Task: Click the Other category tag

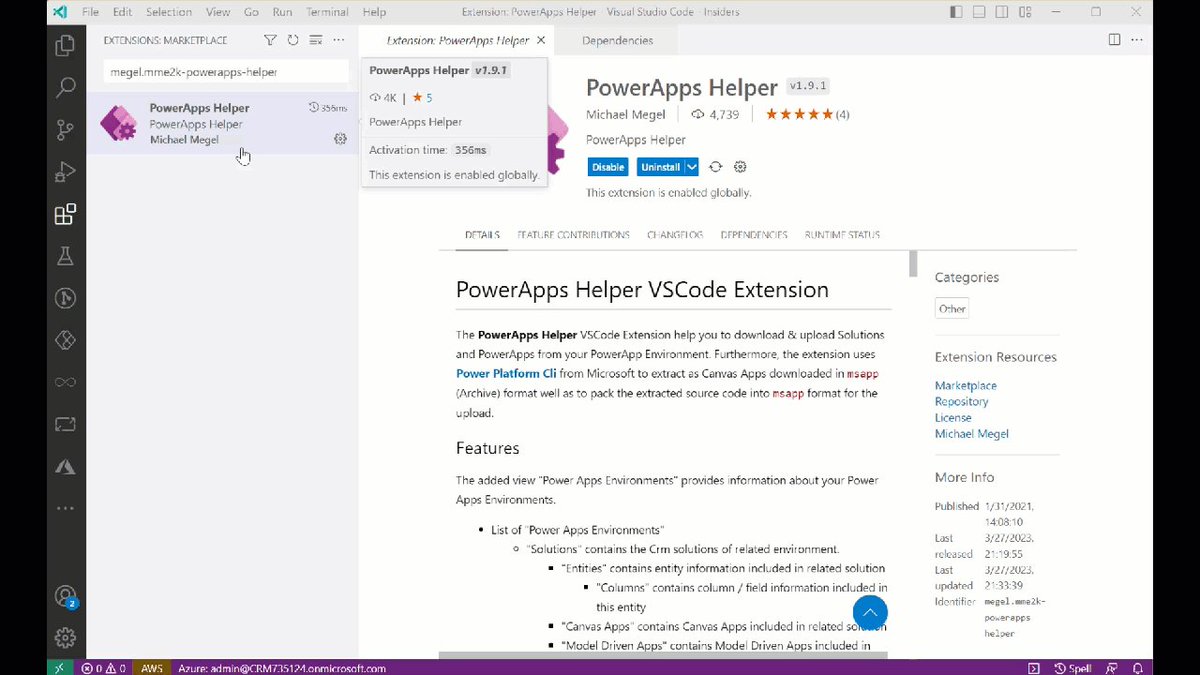Action: click(x=952, y=309)
